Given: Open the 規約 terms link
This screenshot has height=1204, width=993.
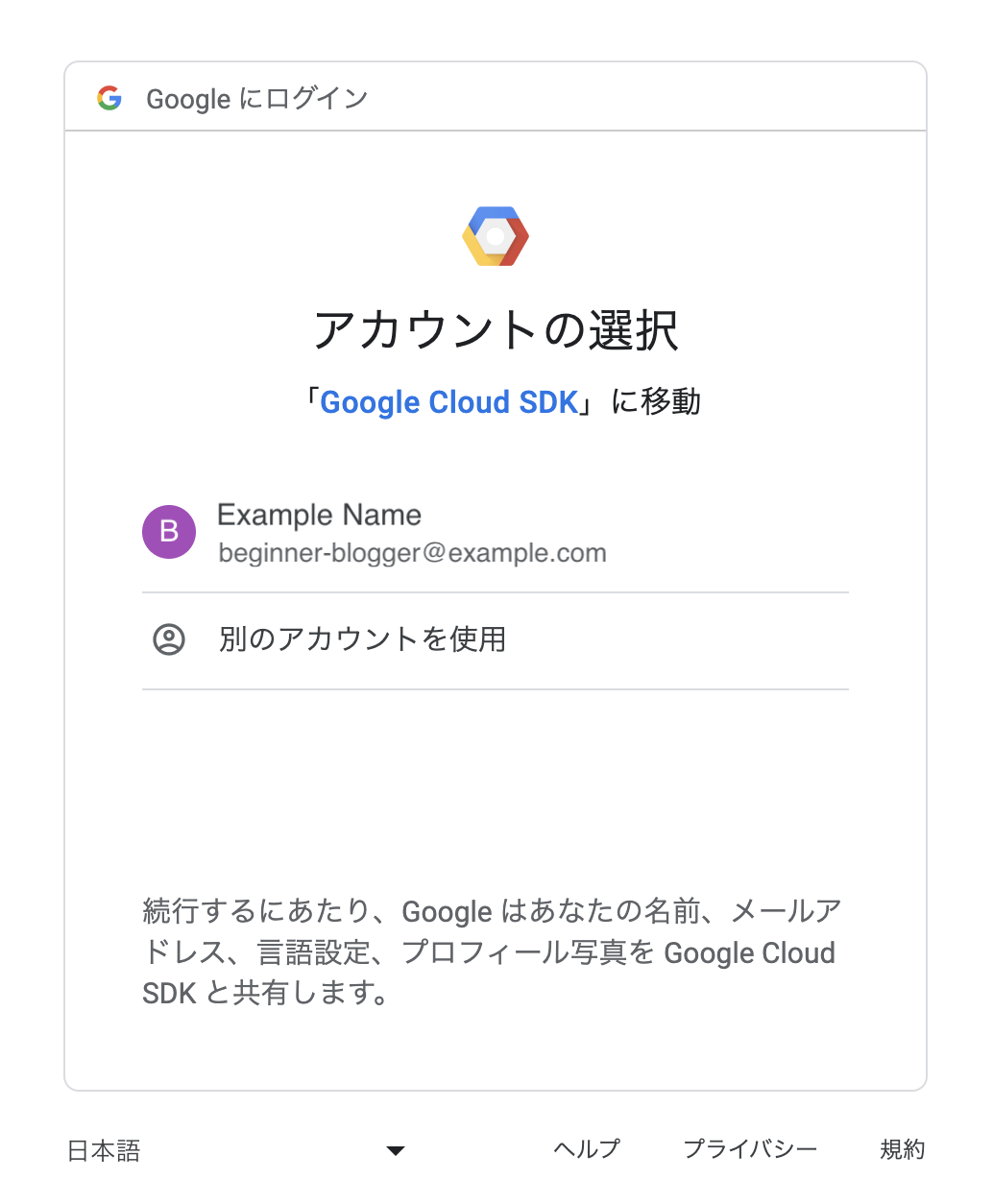Looking at the screenshot, I should [902, 1149].
